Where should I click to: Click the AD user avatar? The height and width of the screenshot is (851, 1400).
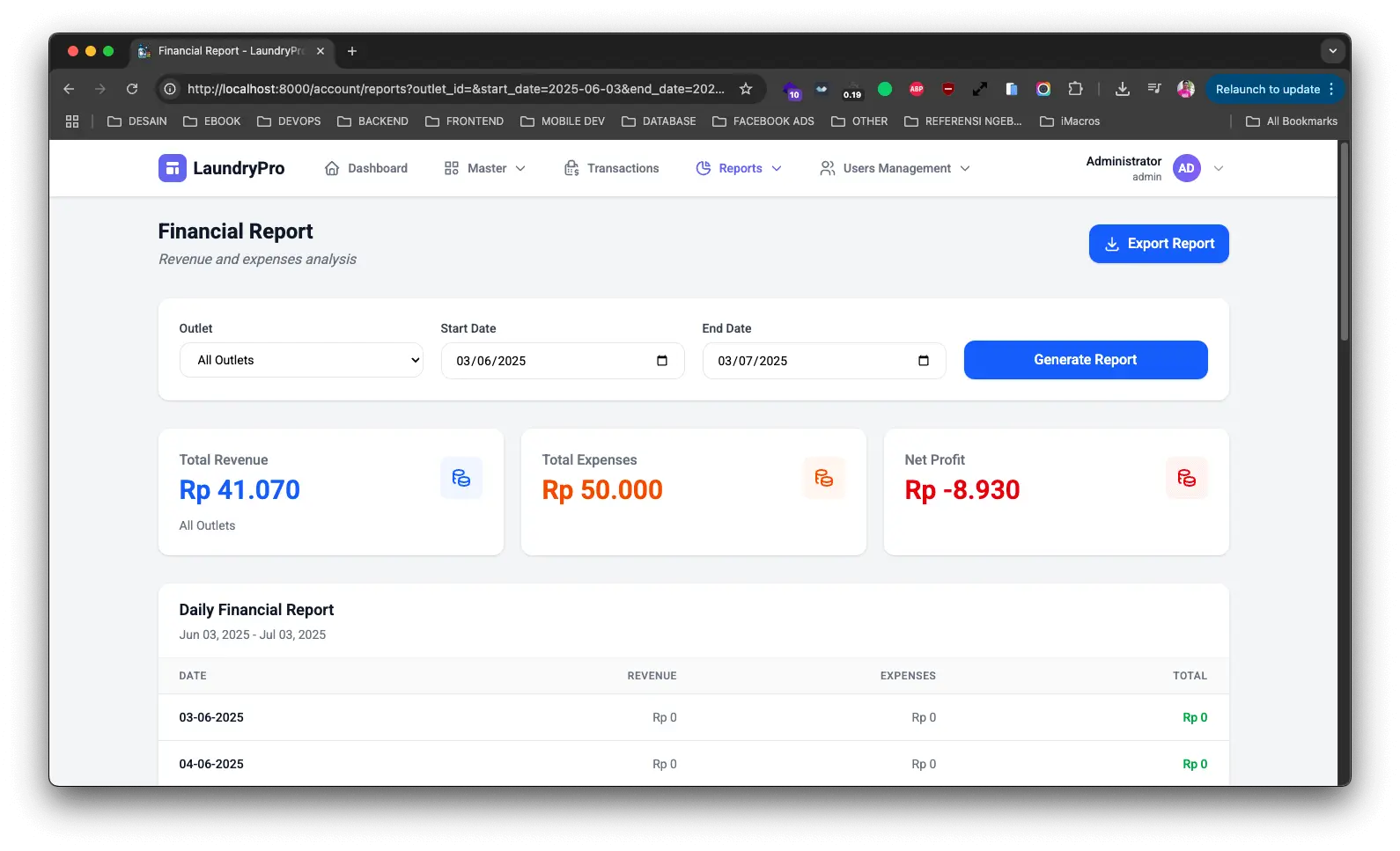pos(1186,168)
